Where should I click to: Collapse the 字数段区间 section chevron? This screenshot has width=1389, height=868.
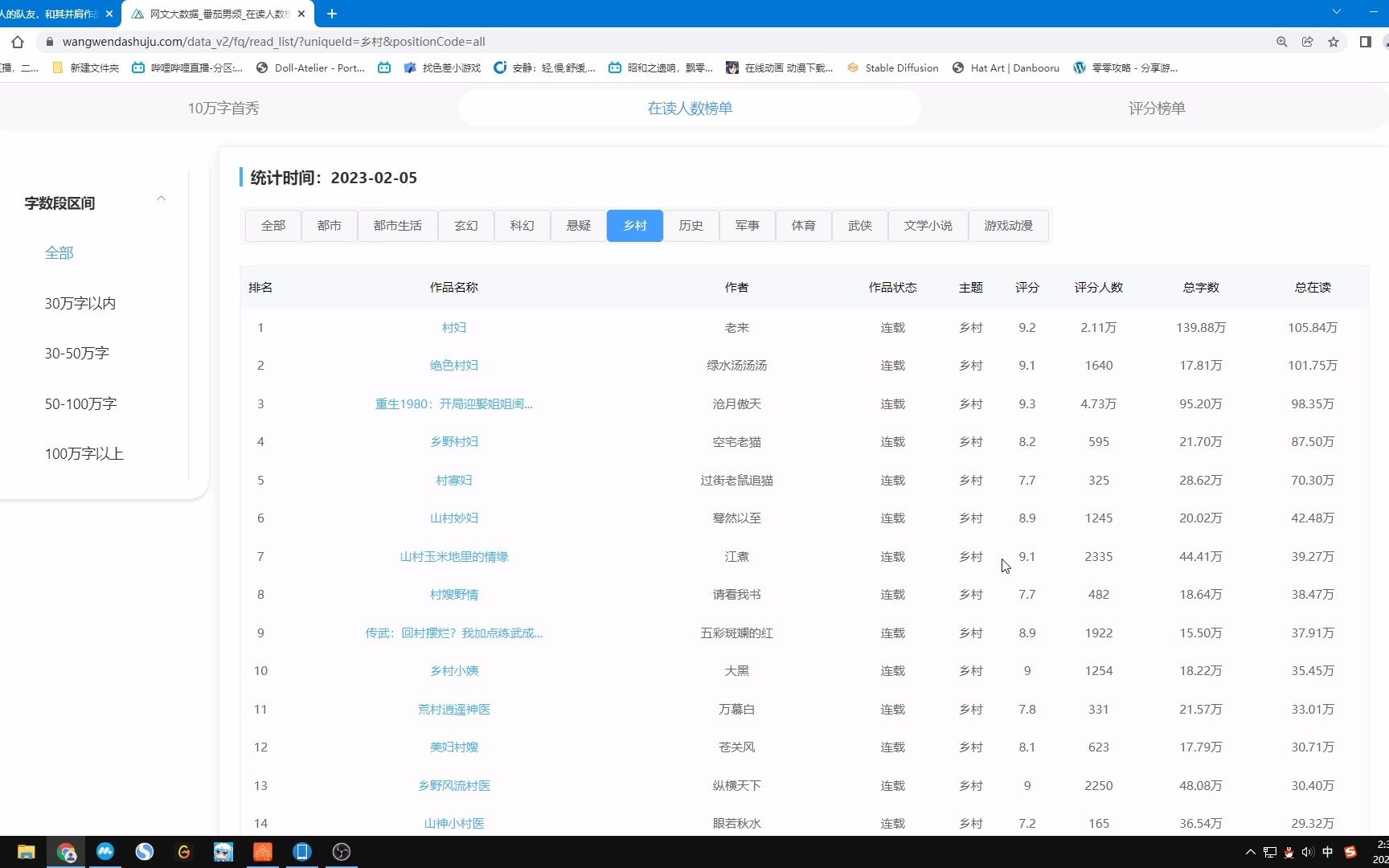162,199
